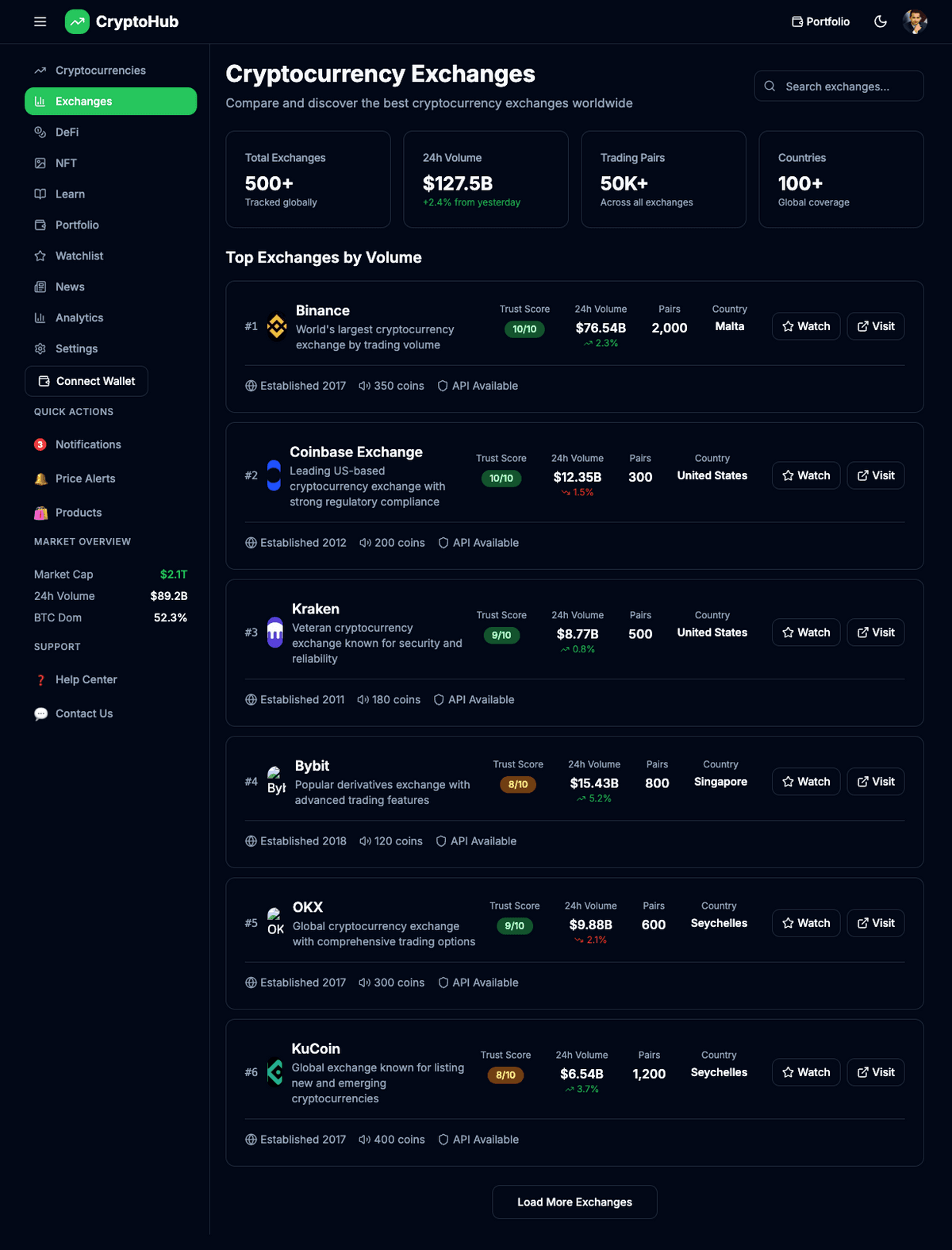Click Binance 10/10 trust score badge
This screenshot has height=1250, width=952.
tap(524, 329)
